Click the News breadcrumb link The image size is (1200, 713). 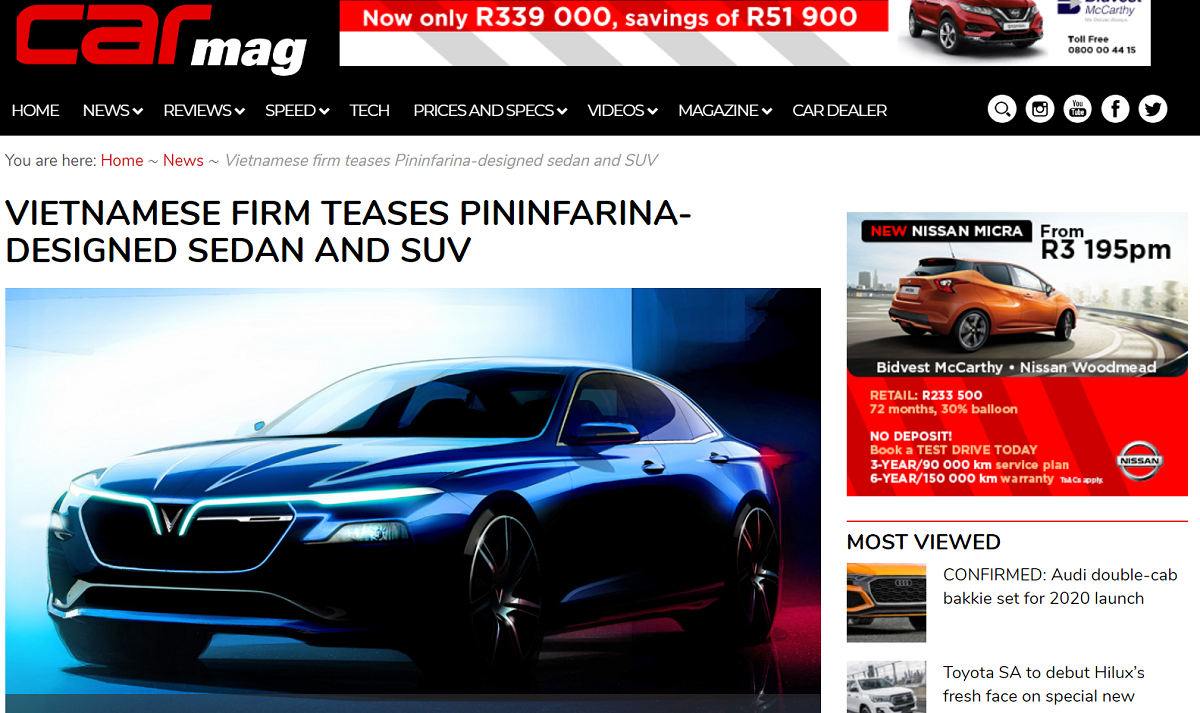click(x=183, y=161)
